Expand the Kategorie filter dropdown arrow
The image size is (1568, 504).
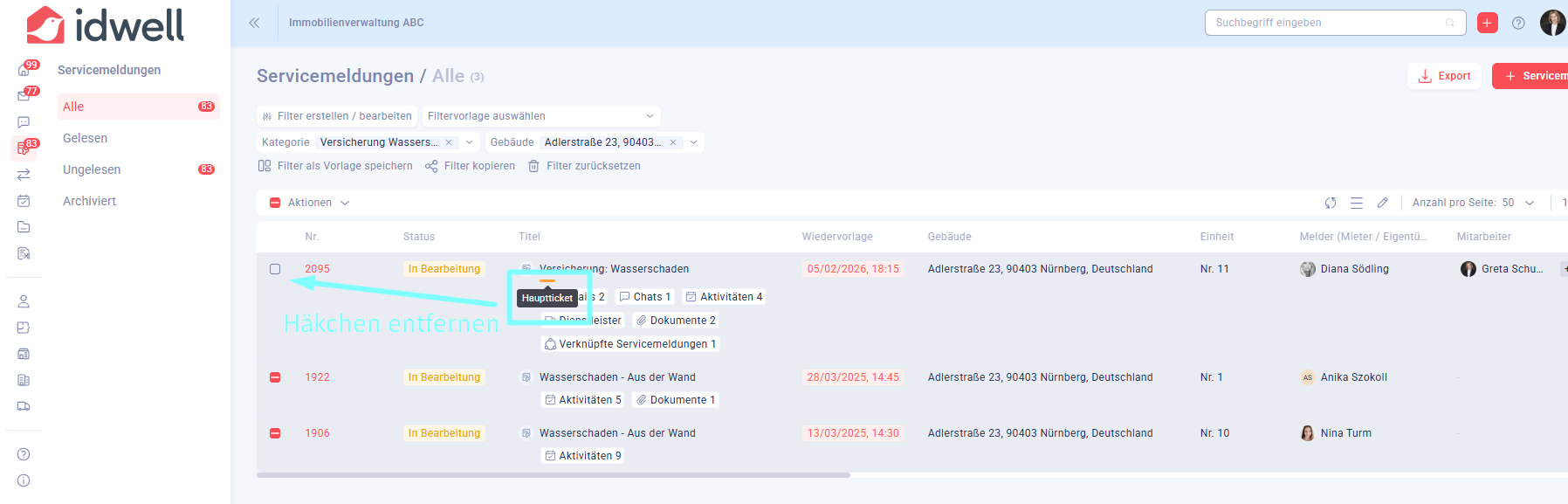470,142
